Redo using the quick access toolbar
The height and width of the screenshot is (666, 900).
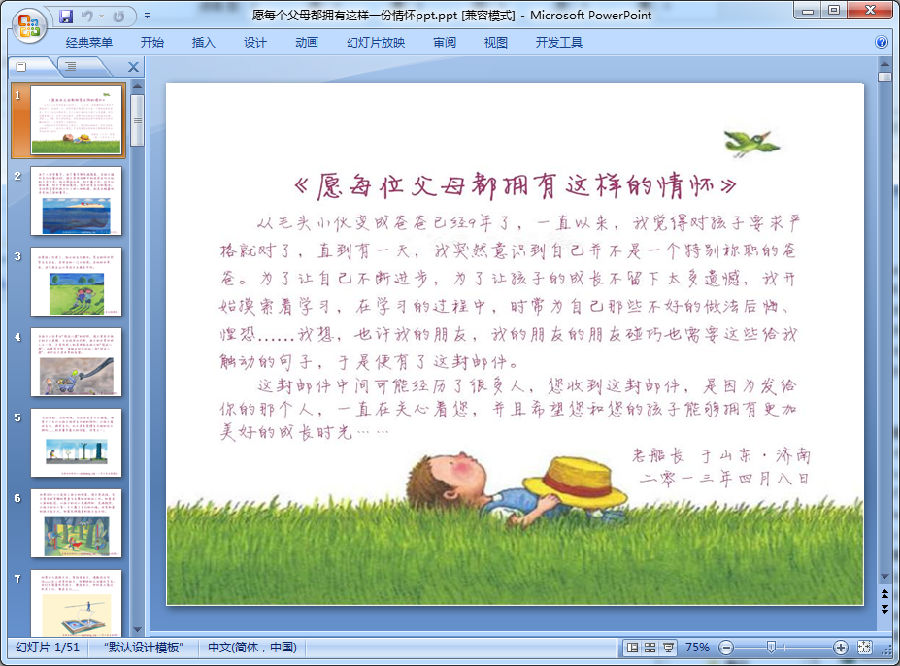118,17
